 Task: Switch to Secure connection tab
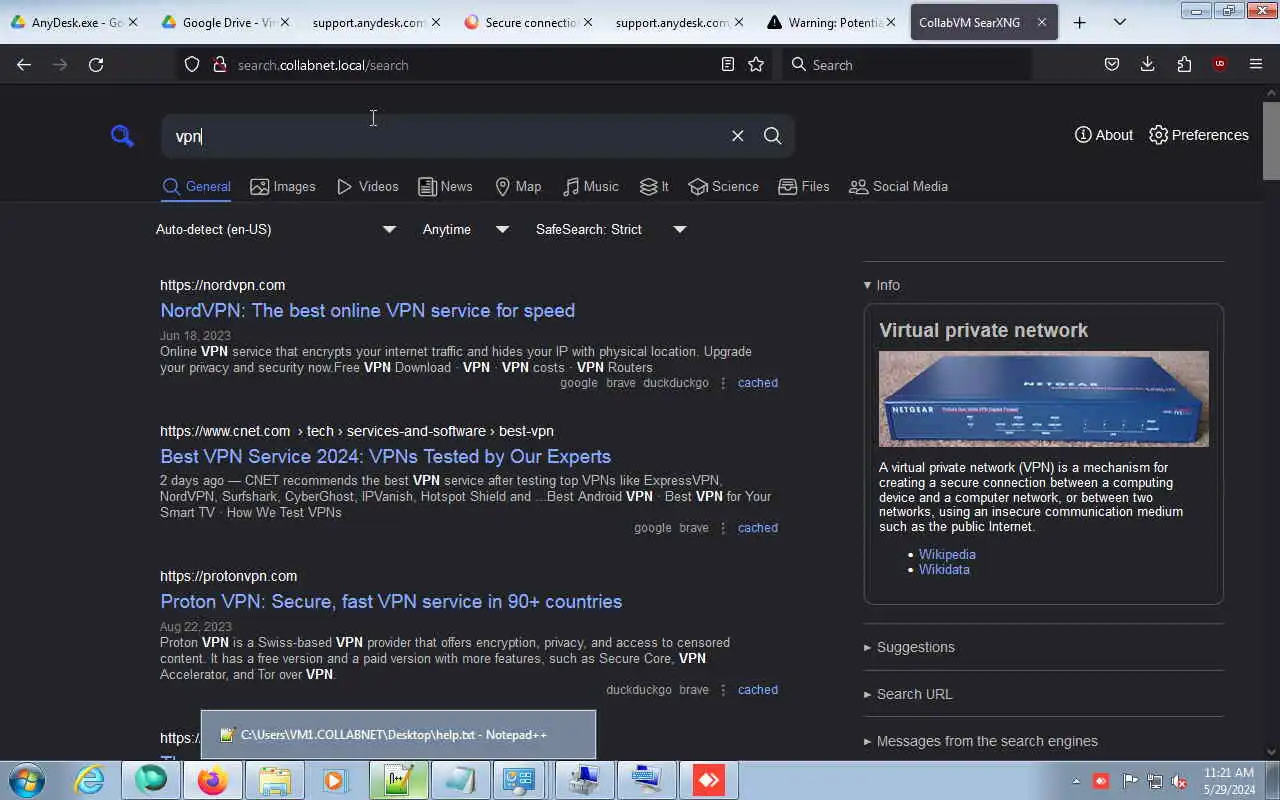pyautogui.click(x=529, y=22)
